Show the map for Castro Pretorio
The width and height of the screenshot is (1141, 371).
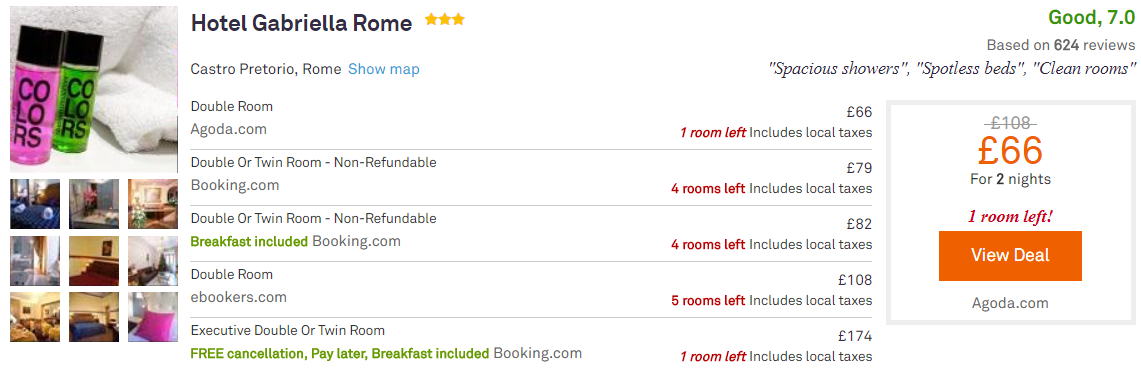383,70
